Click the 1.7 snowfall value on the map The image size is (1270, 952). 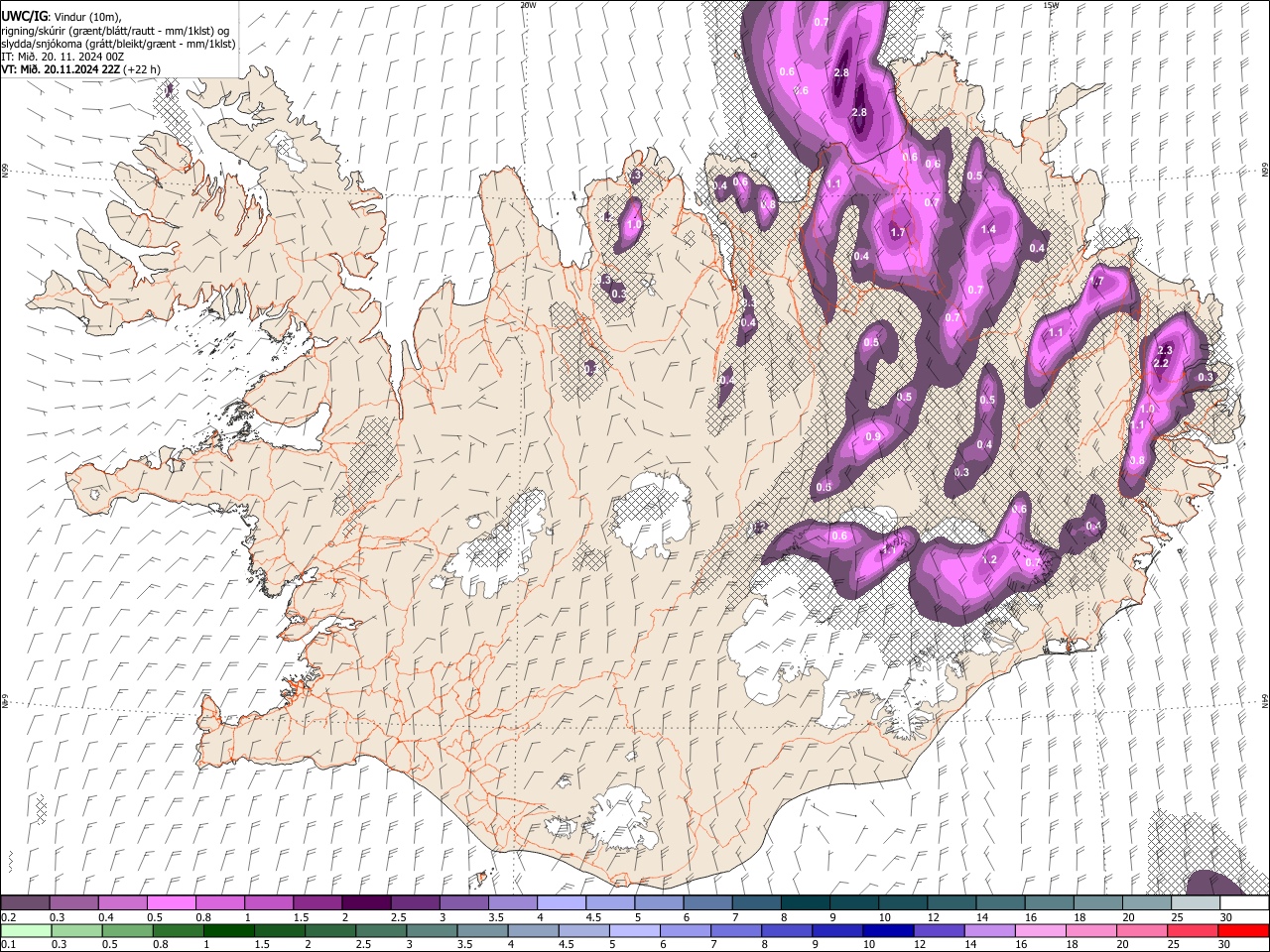point(898,232)
